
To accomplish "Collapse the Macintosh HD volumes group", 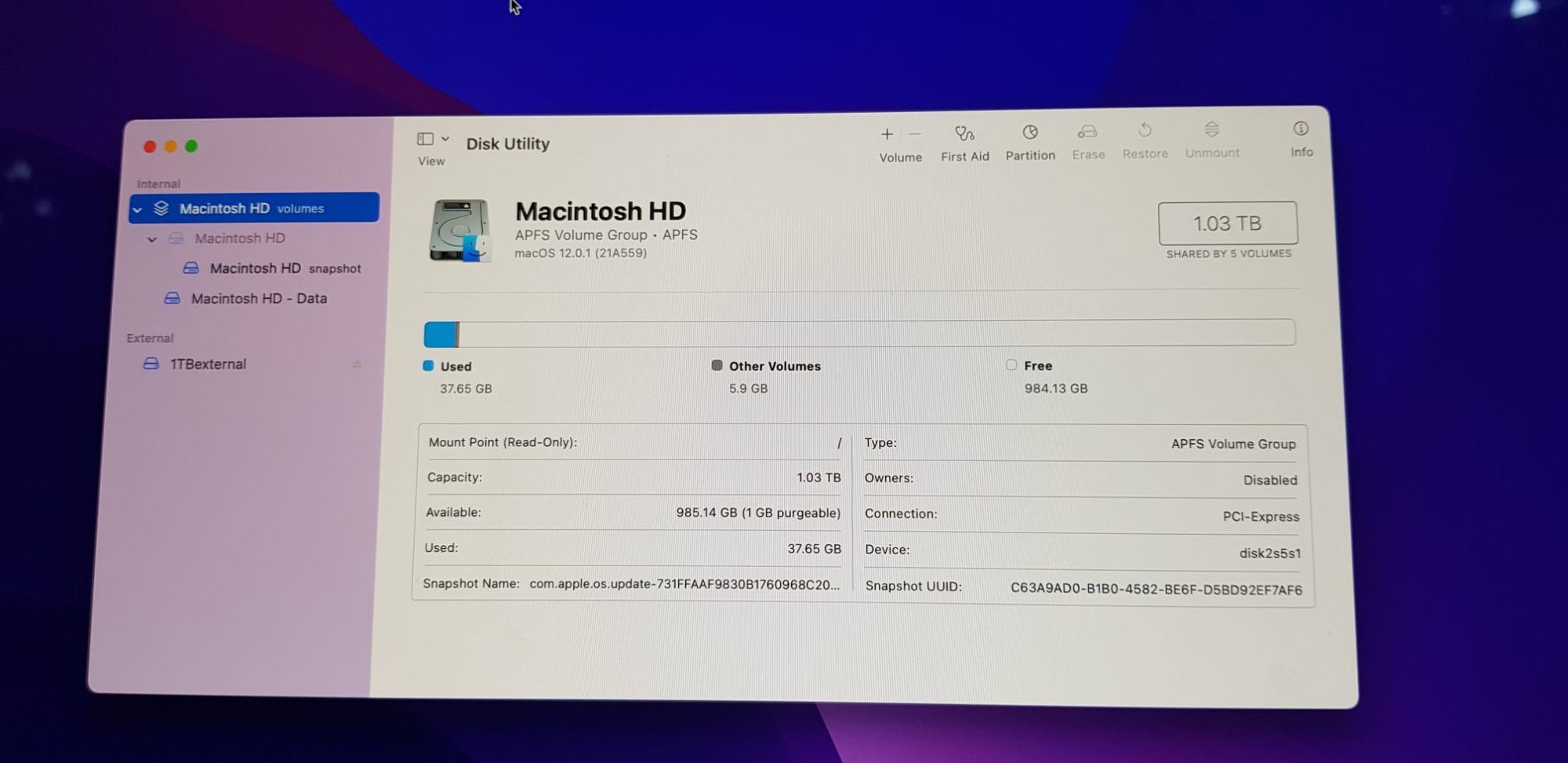I will point(138,210).
